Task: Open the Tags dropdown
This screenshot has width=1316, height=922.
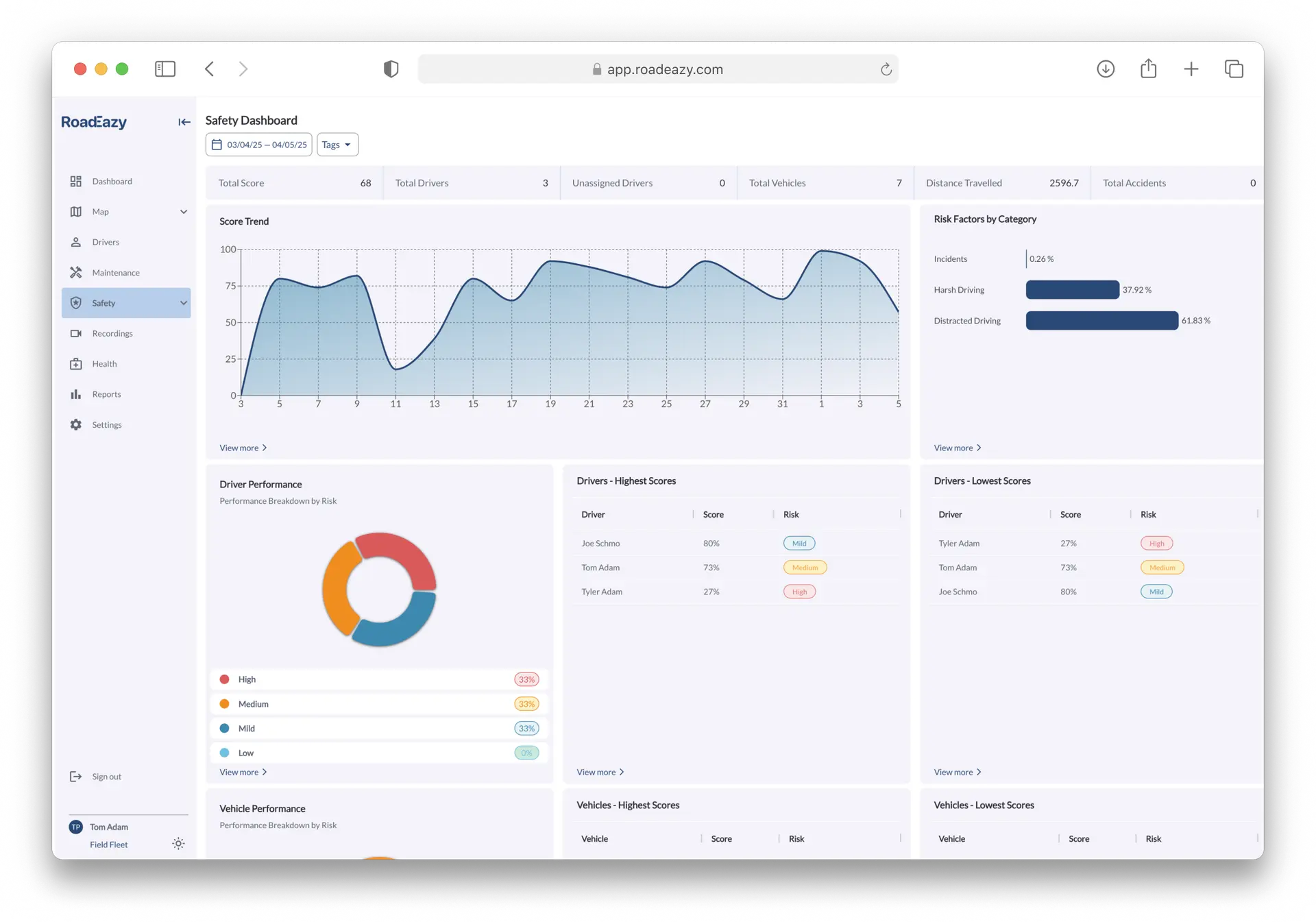Action: (337, 145)
